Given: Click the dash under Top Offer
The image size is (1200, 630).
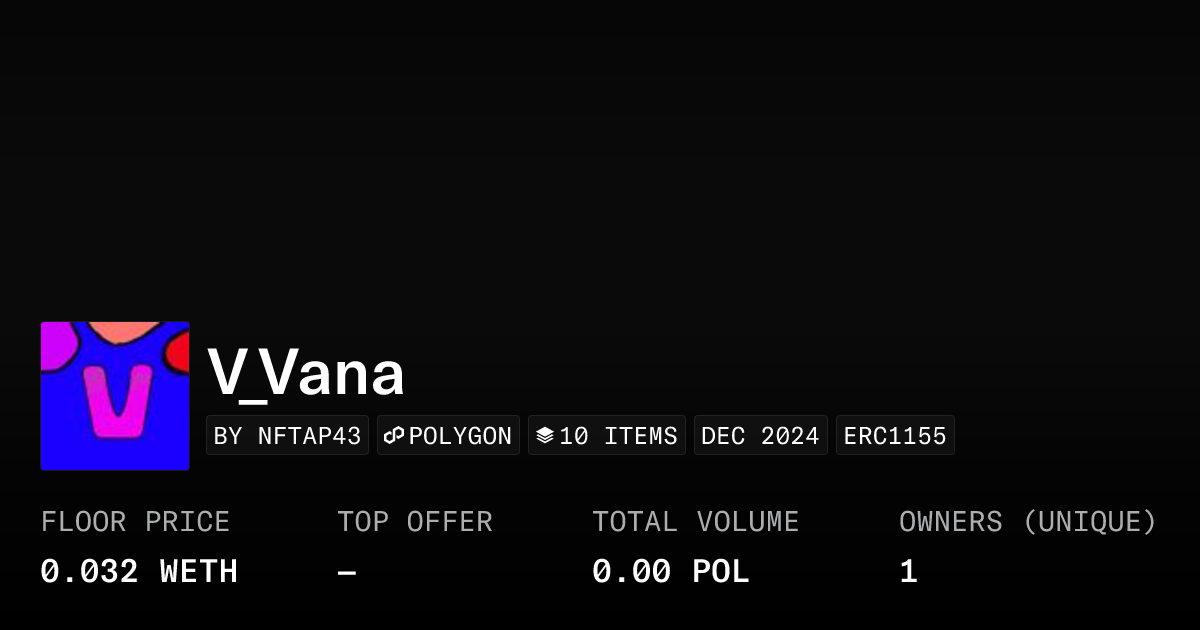Looking at the screenshot, I should (347, 572).
